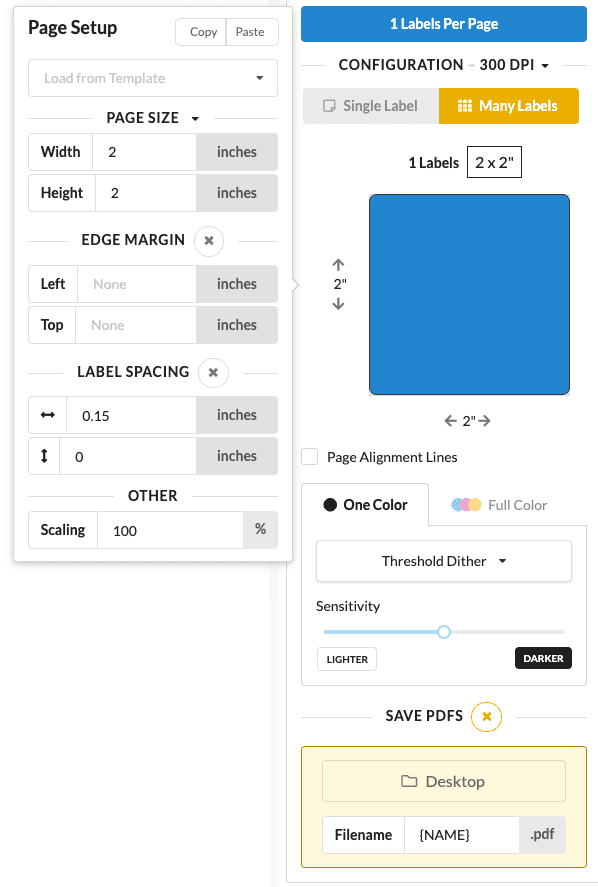
Task: Switch to the Full Color tab
Action: [497, 505]
